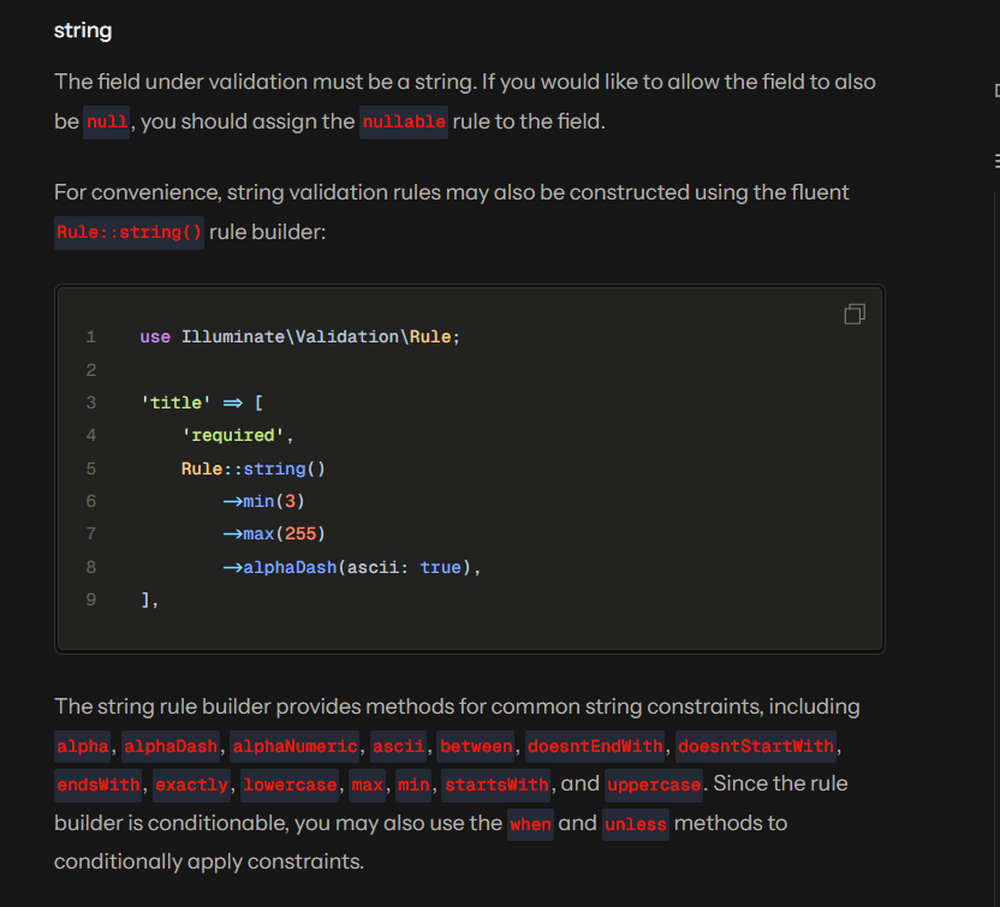Image resolution: width=1000 pixels, height=907 pixels.
Task: Select the endsWith constraint
Action: click(x=99, y=785)
